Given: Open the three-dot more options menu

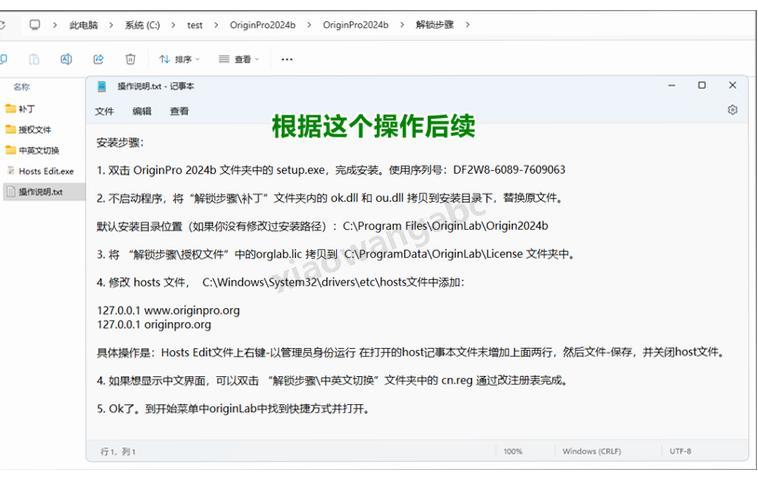Looking at the screenshot, I should [x=287, y=59].
